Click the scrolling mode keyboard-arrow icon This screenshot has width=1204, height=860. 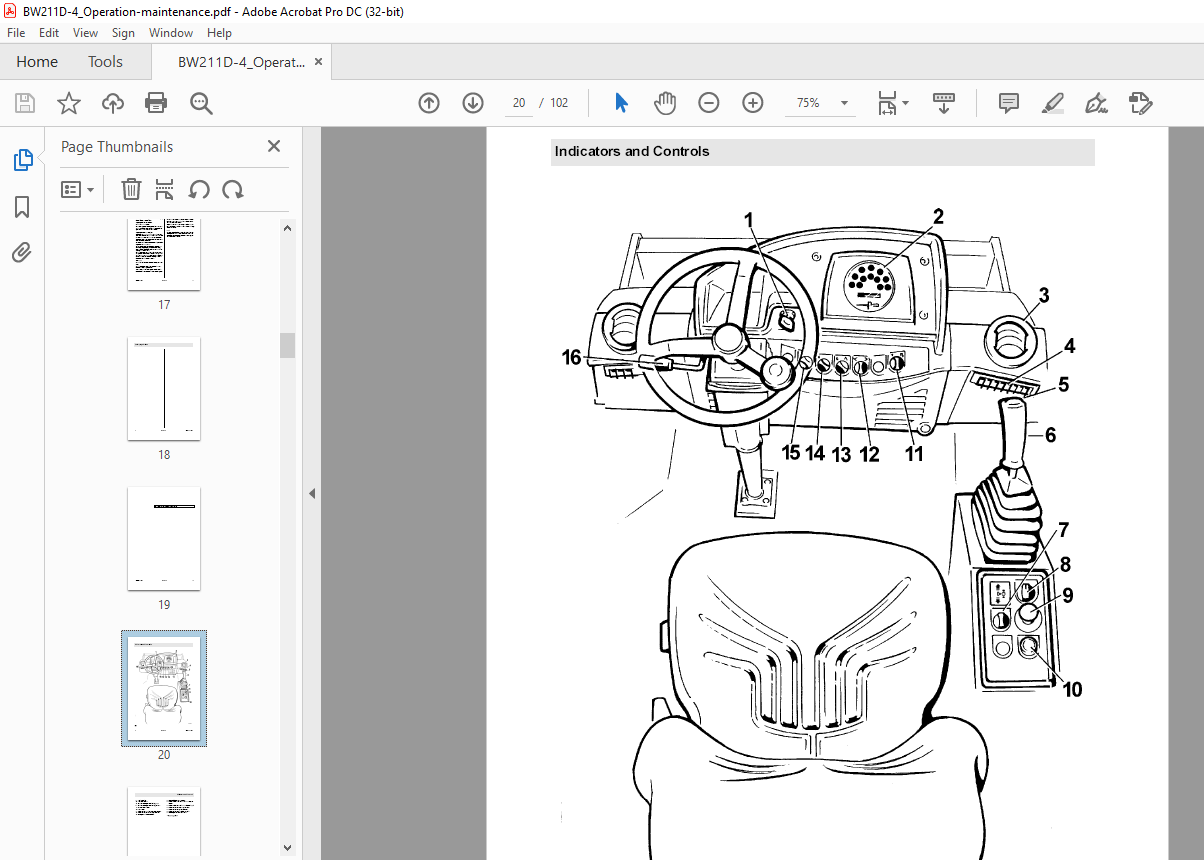click(944, 103)
